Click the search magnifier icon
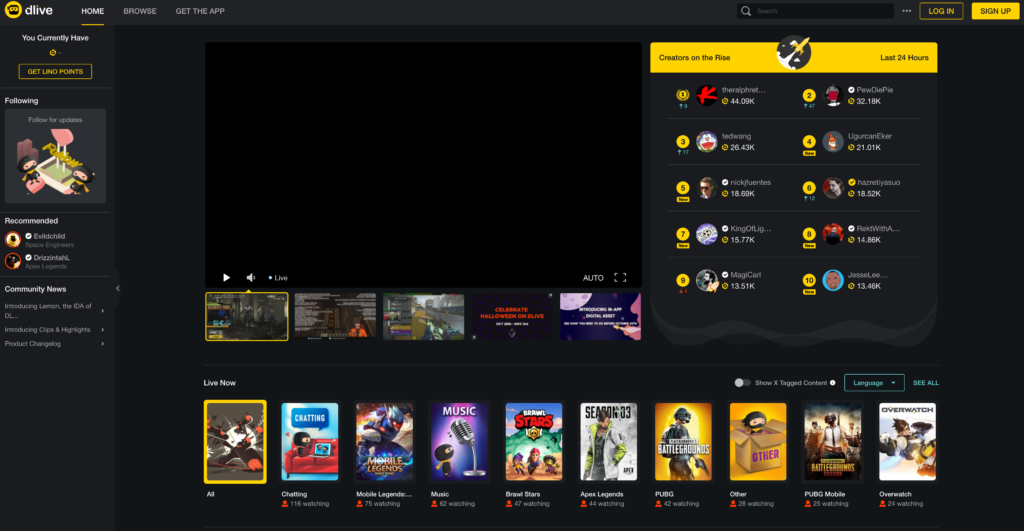This screenshot has height=531, width=1024. [746, 11]
